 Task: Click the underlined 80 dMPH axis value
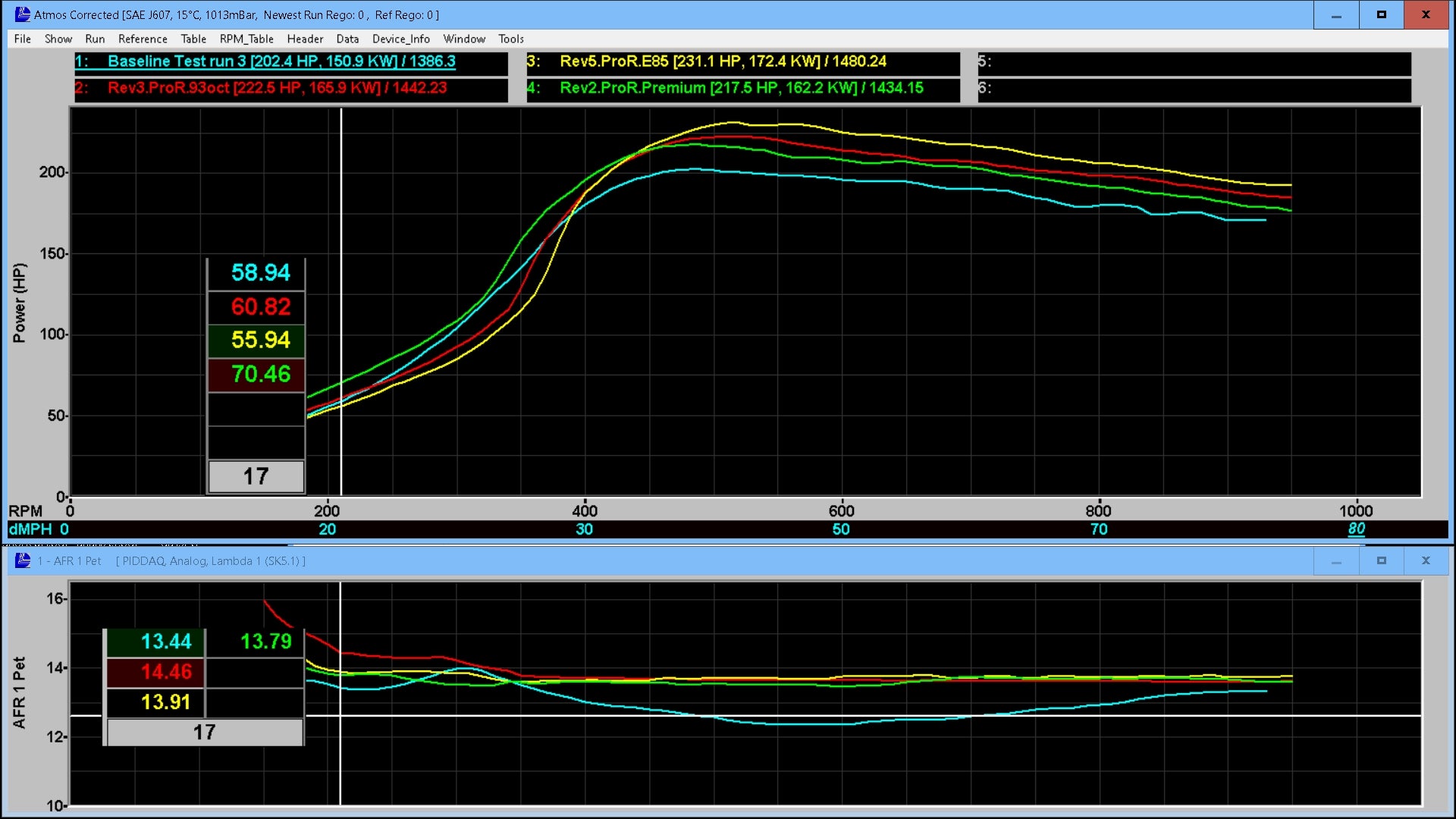(x=1356, y=529)
